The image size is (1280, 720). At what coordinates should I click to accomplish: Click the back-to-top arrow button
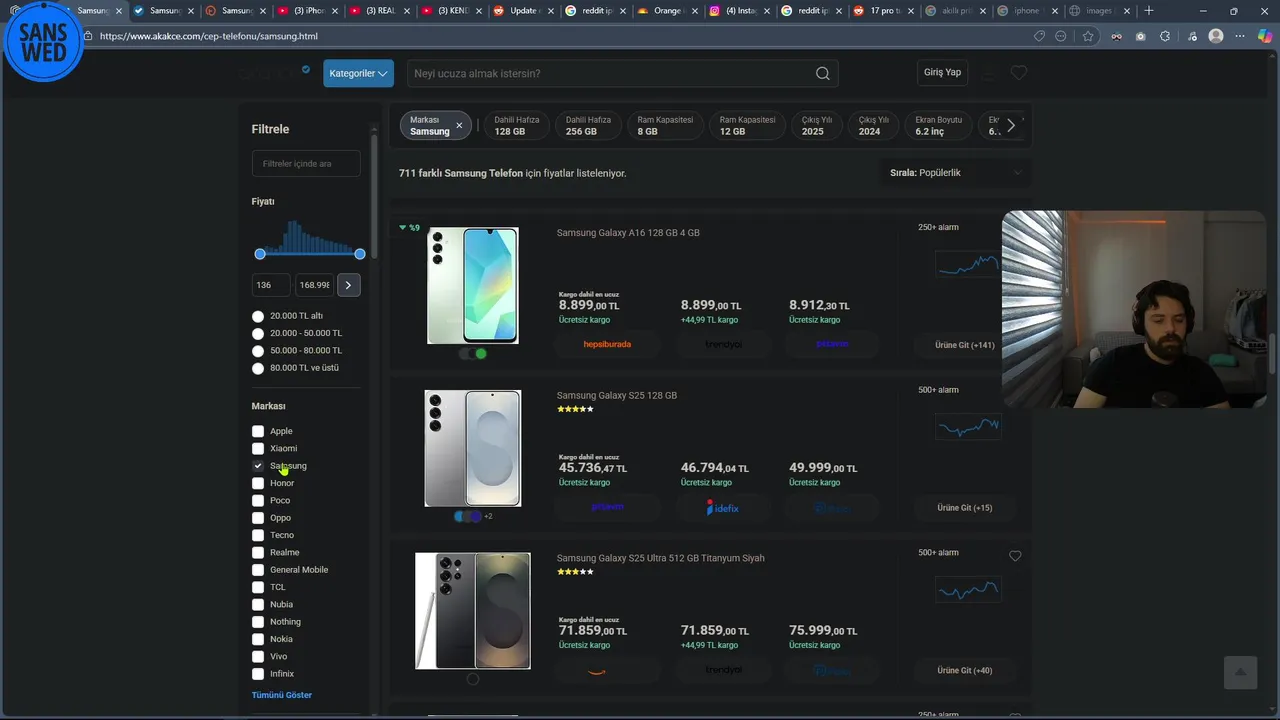(1240, 672)
